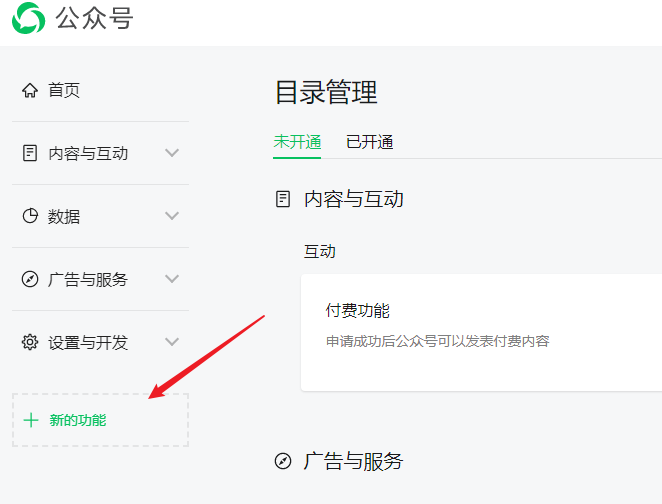Click the pie chart icon beside 数据
This screenshot has height=504, width=662.
tap(30, 216)
